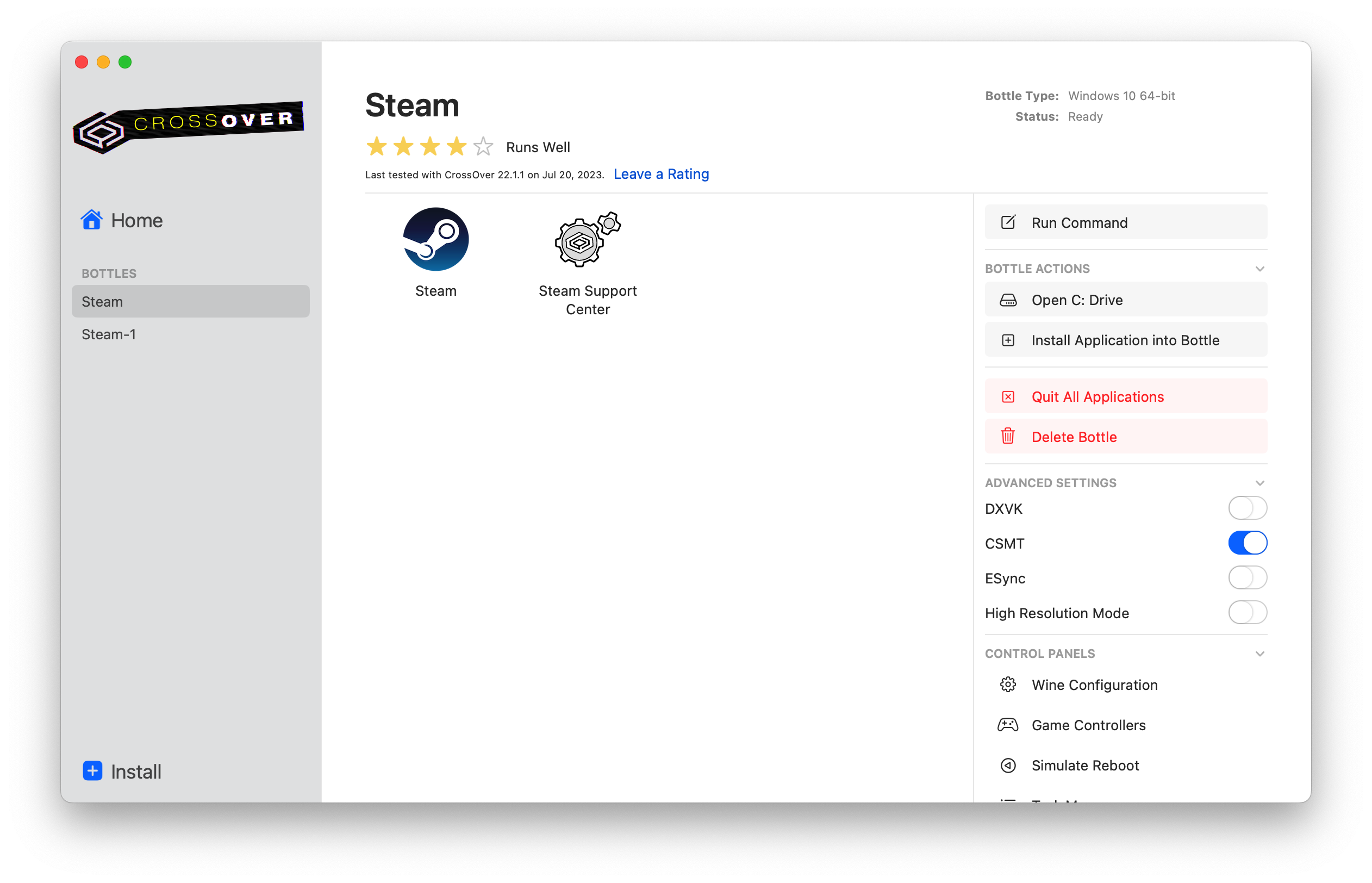This screenshot has height=883, width=1372.
Task: Enable the ESync toggle
Action: pyautogui.click(x=1248, y=577)
